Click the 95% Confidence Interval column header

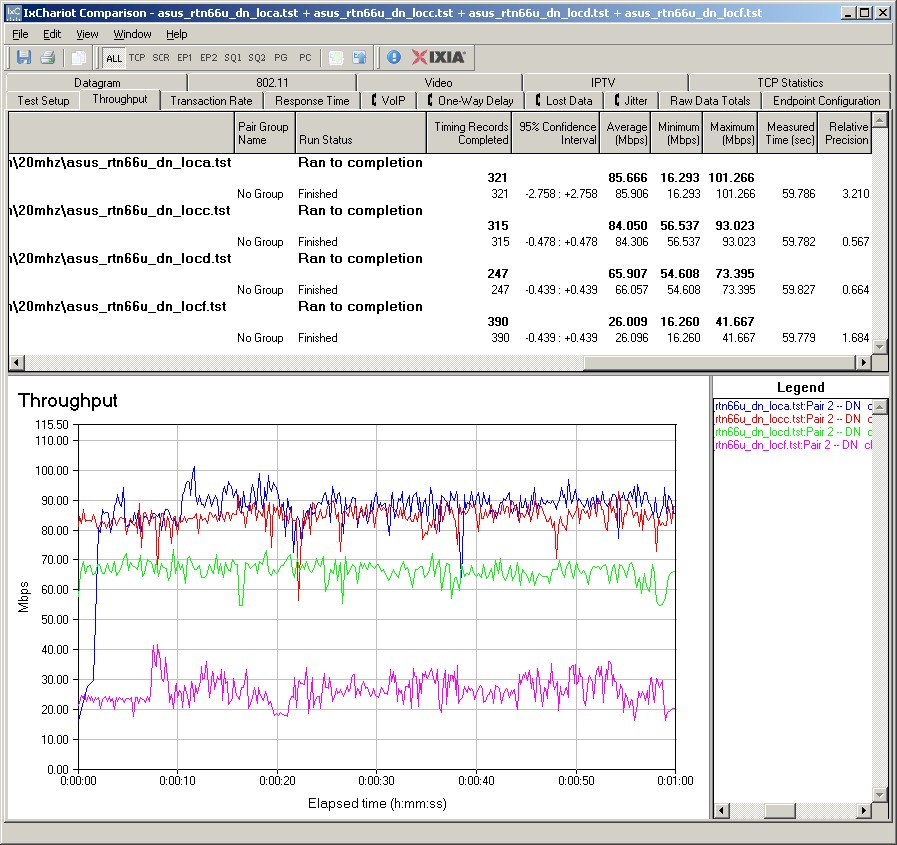coord(555,133)
